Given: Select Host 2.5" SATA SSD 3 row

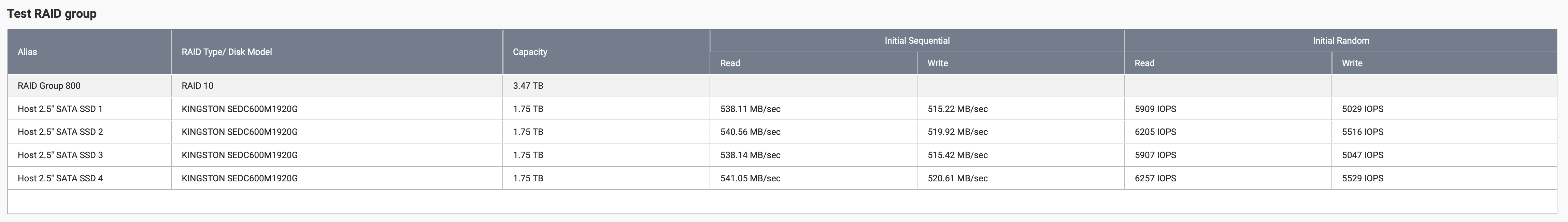Looking at the screenshot, I should pyautogui.click(x=782, y=155).
